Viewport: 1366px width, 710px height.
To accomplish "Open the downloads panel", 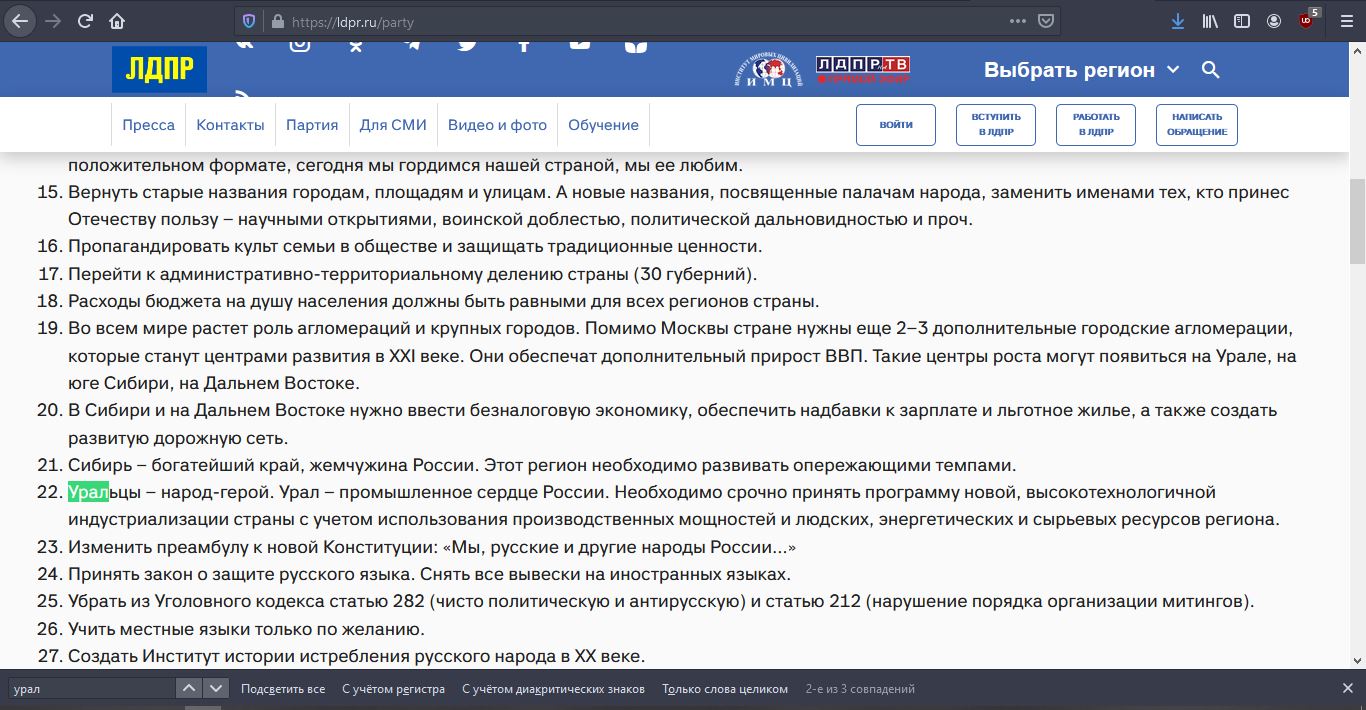I will point(1178,21).
